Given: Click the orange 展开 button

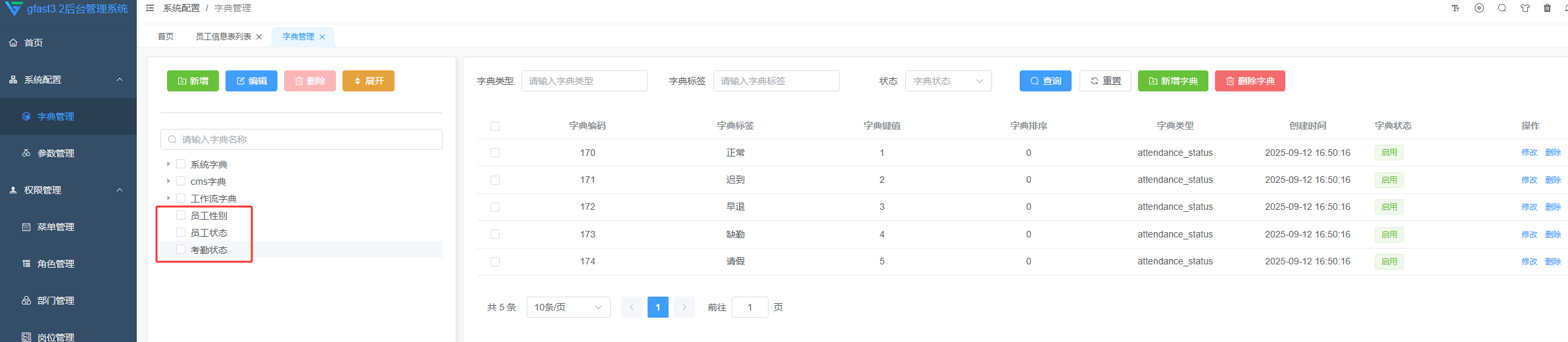Looking at the screenshot, I should click(x=368, y=81).
